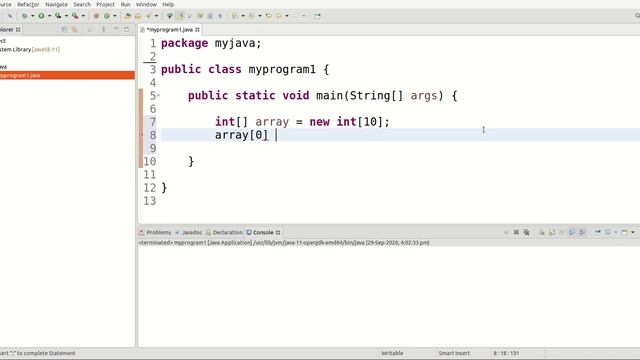Jump to Previous Annotation icon
This screenshot has height=360, width=640.
click(x=252, y=16)
